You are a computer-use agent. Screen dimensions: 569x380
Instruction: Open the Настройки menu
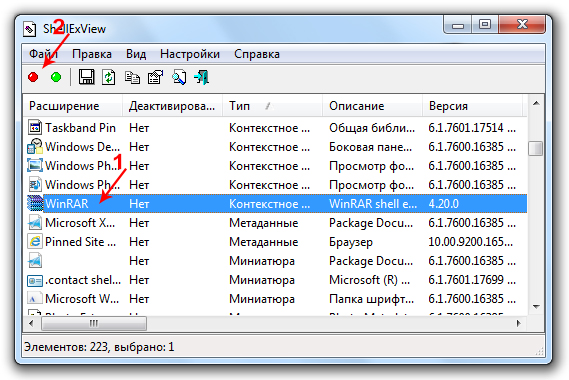tap(190, 54)
